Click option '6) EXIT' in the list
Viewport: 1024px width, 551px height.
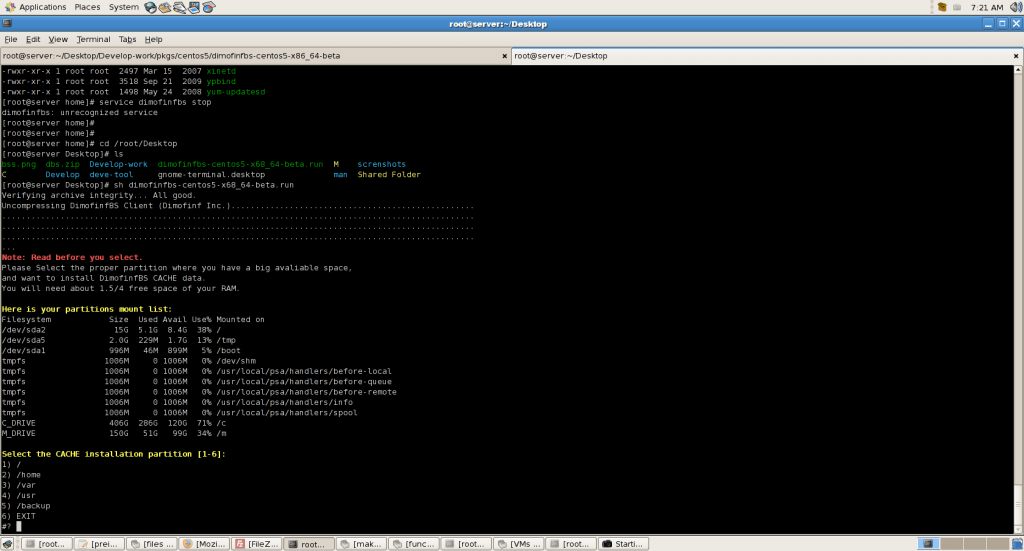pos(18,516)
